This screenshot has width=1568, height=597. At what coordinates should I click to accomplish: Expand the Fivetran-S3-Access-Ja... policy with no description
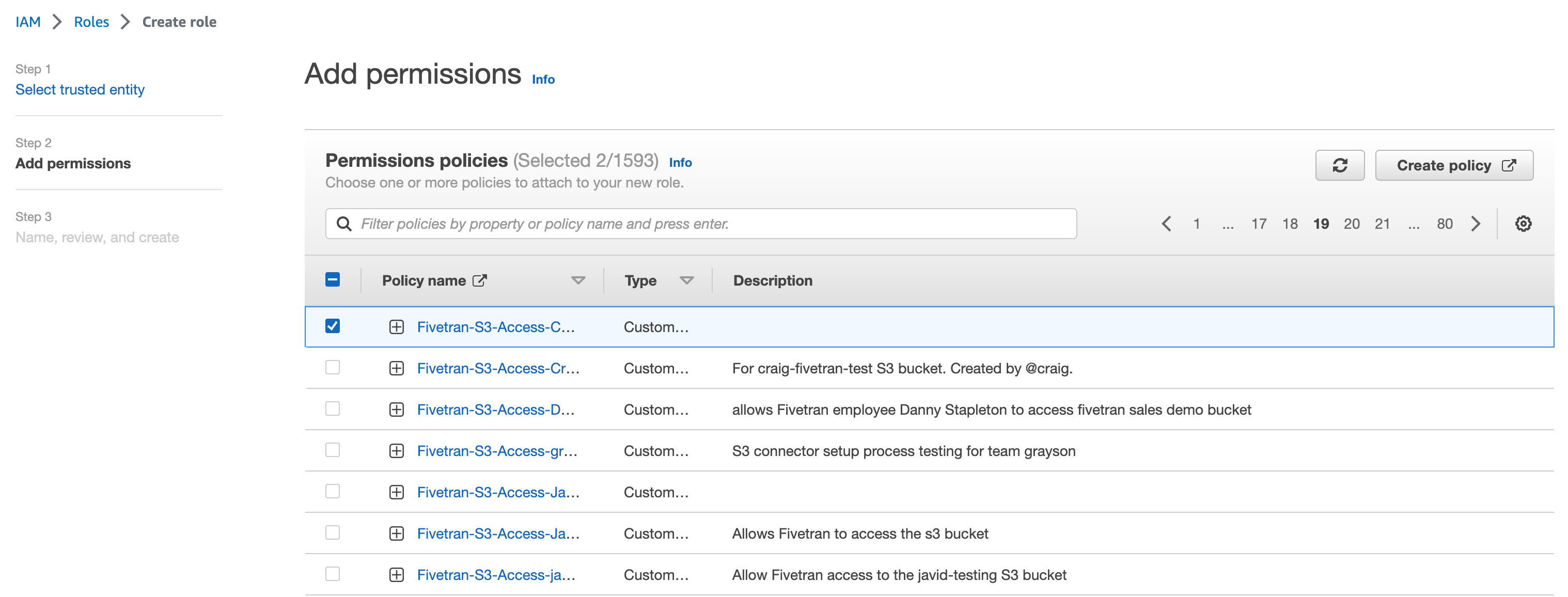point(396,493)
